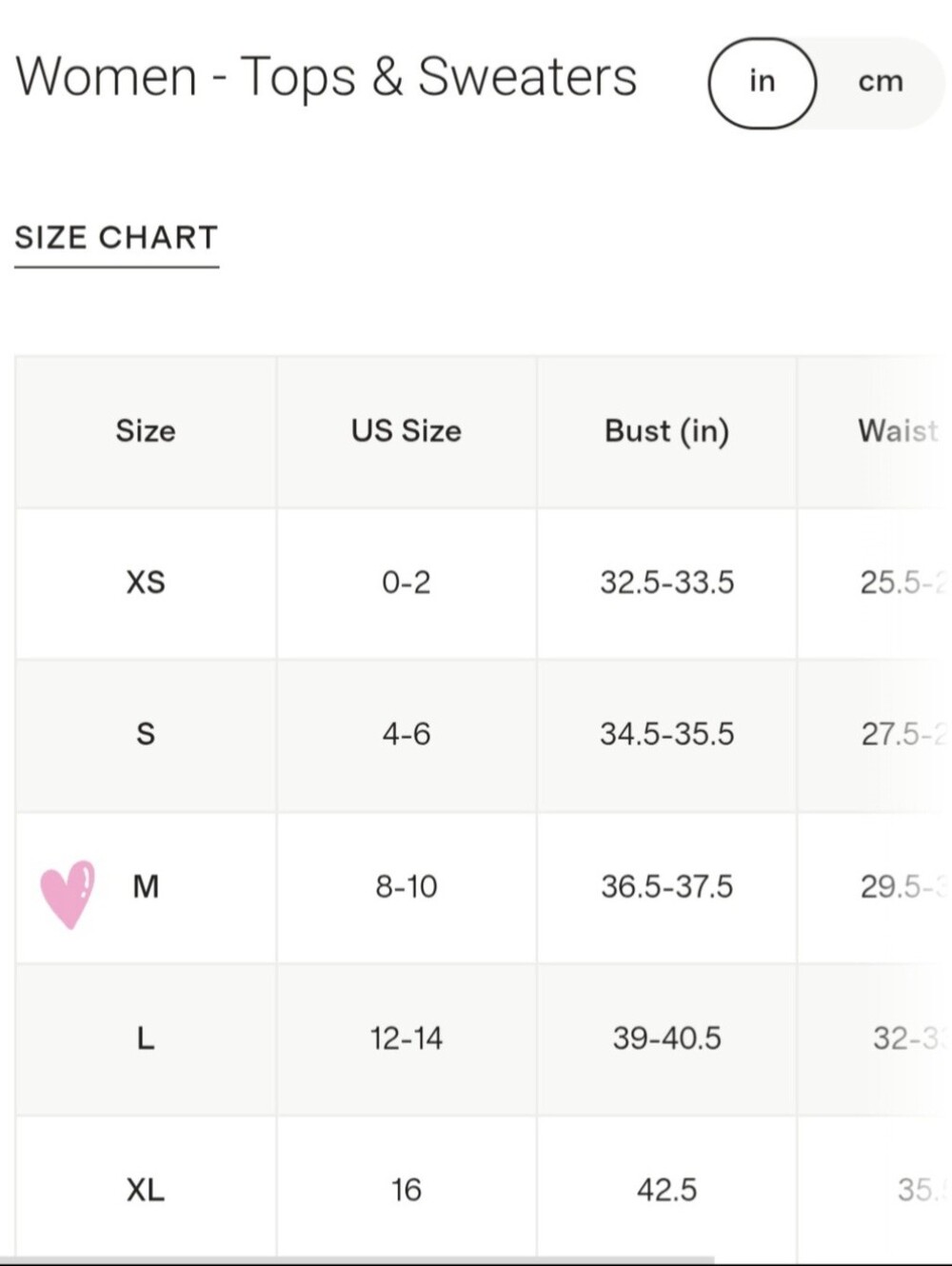Click the 36.5-37.5 bust measurement cell

666,886
